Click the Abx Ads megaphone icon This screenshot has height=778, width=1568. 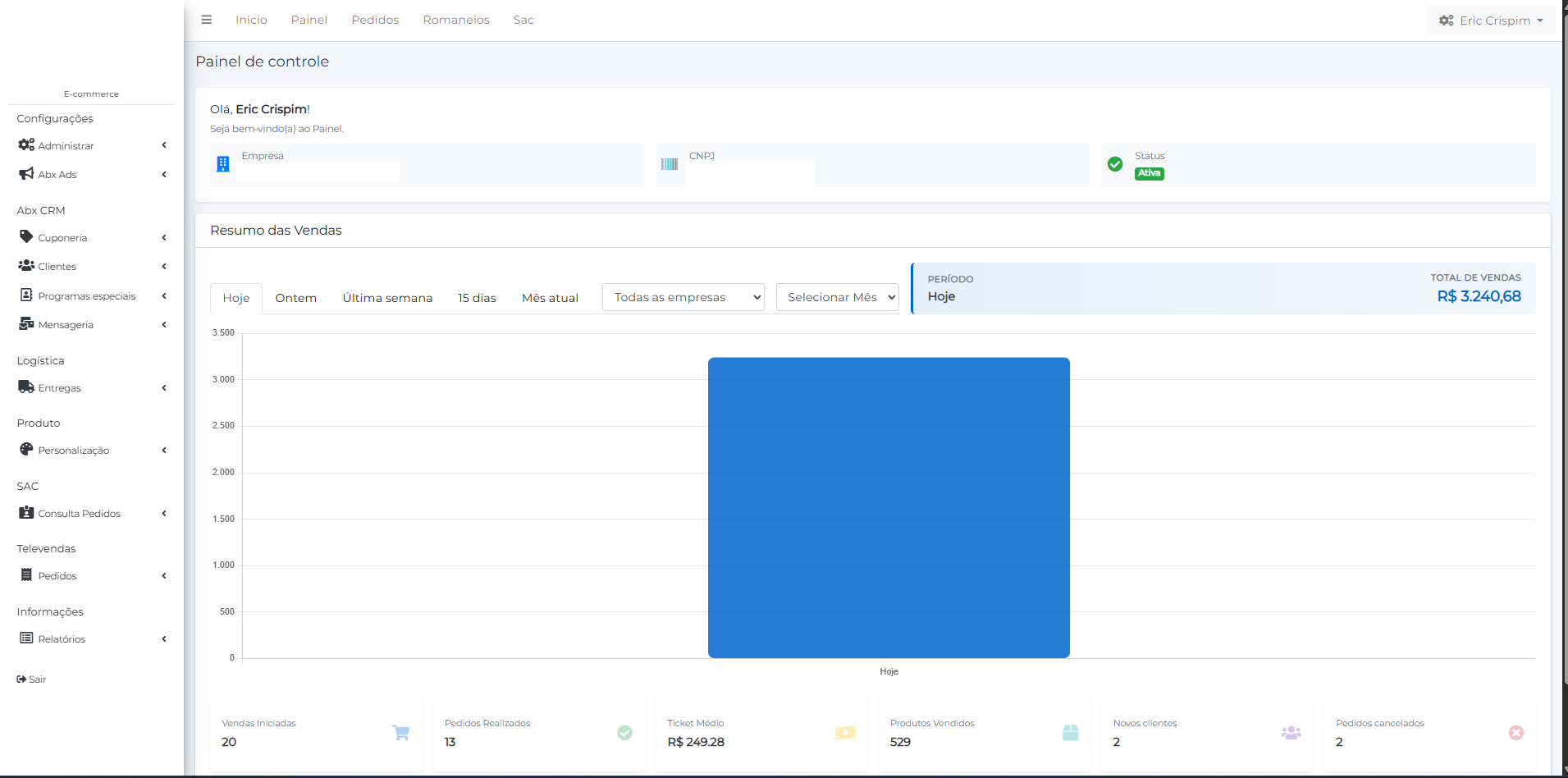pos(26,174)
